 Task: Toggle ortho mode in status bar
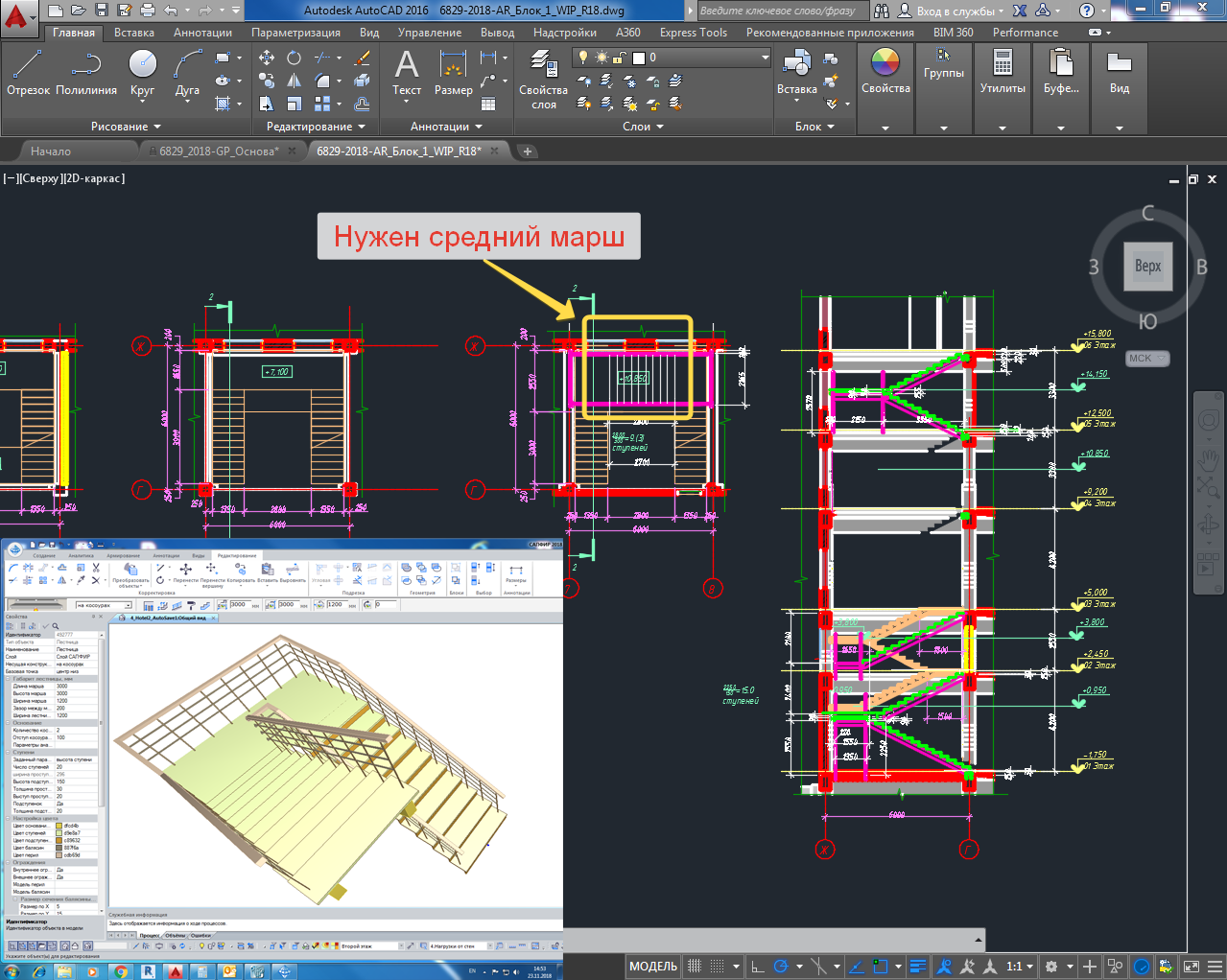[x=757, y=966]
